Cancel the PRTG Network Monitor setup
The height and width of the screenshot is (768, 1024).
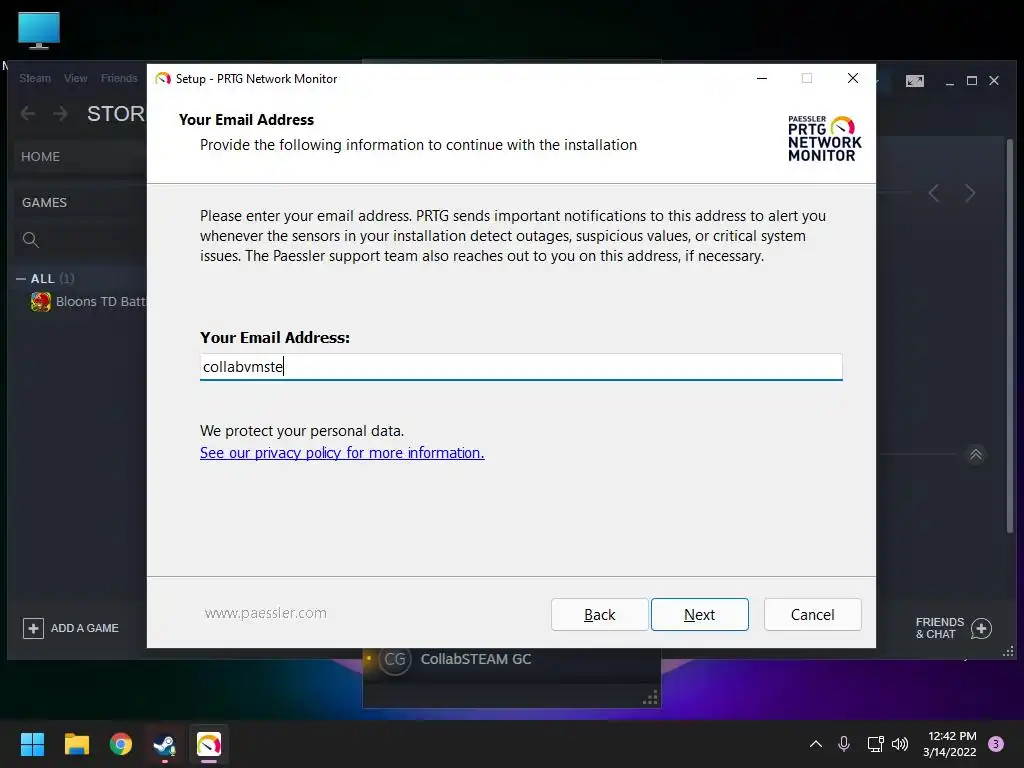click(812, 615)
